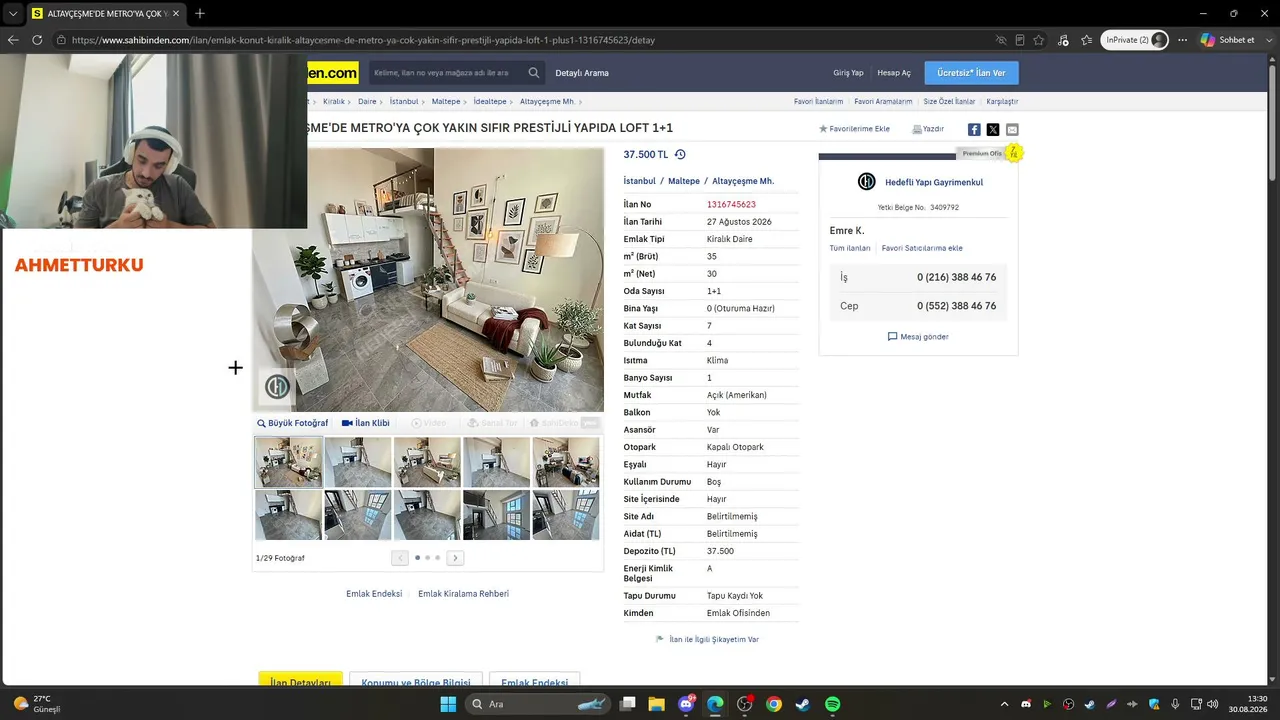This screenshot has height=720, width=1280.
Task: Show previous photo thumbnails page
Action: click(x=400, y=558)
